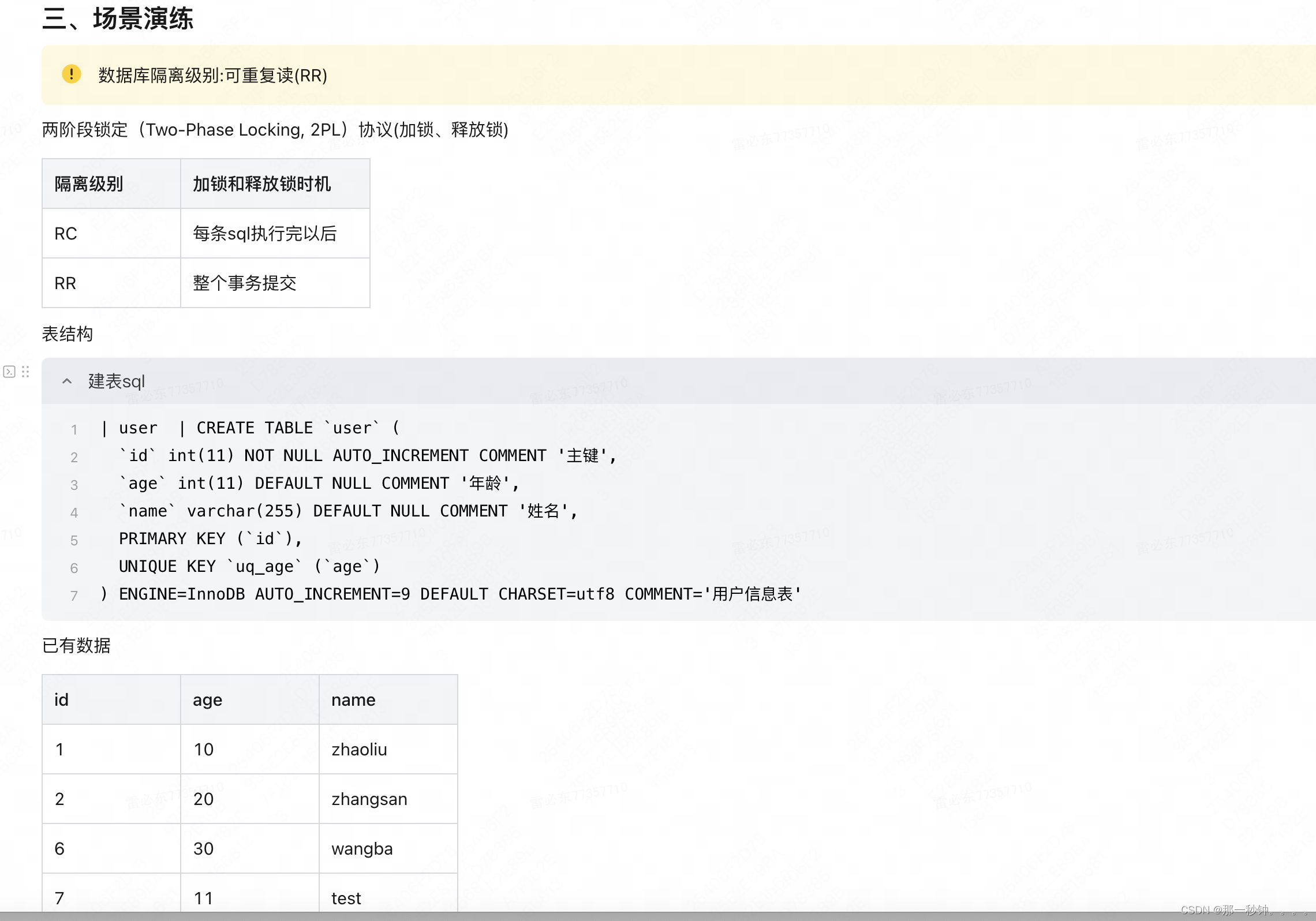Screen dimensions: 1316x921
Task: Click the six-dot drag handle icon
Action: click(x=25, y=372)
